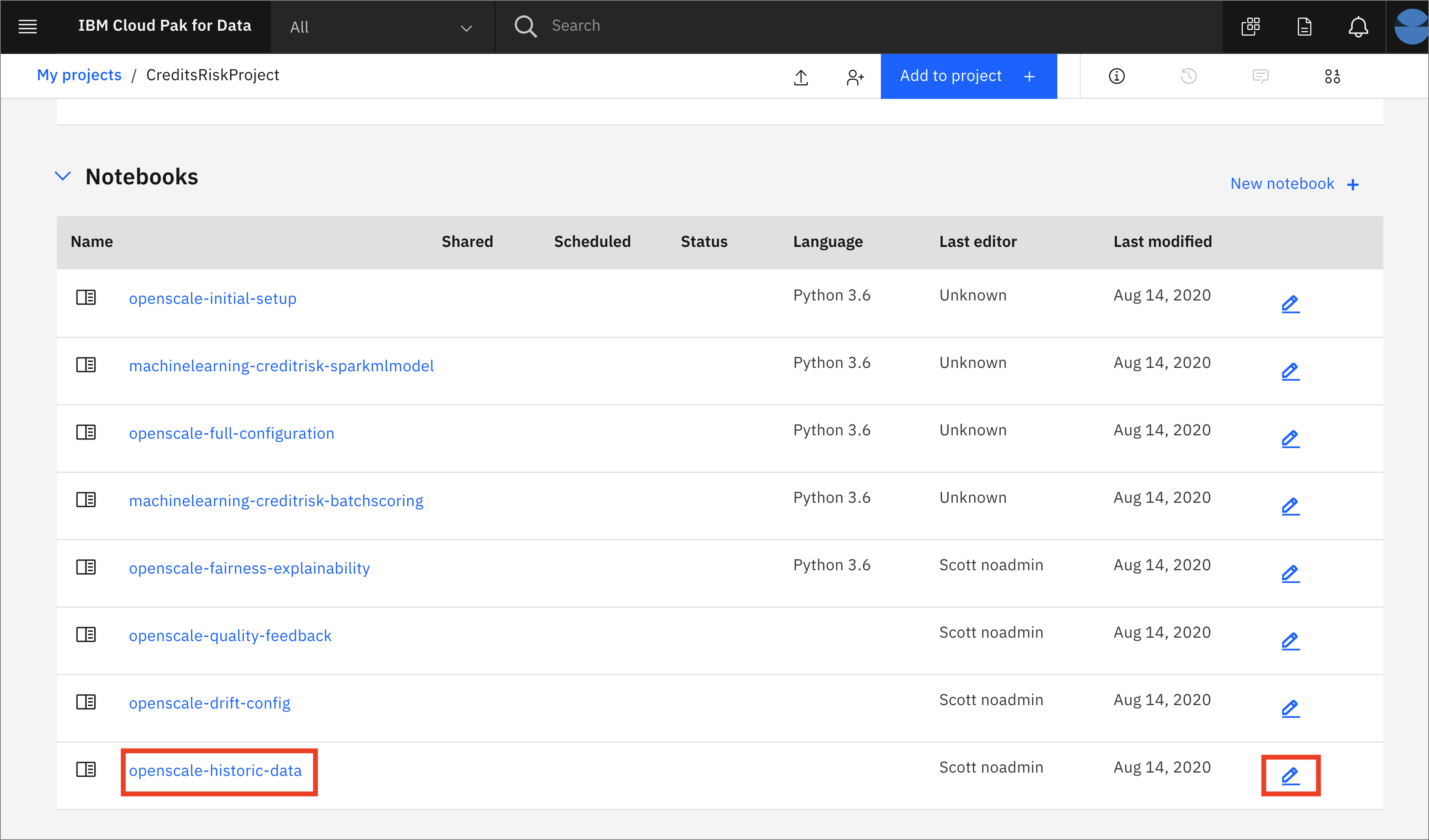Click inside the Search field

(680, 25)
